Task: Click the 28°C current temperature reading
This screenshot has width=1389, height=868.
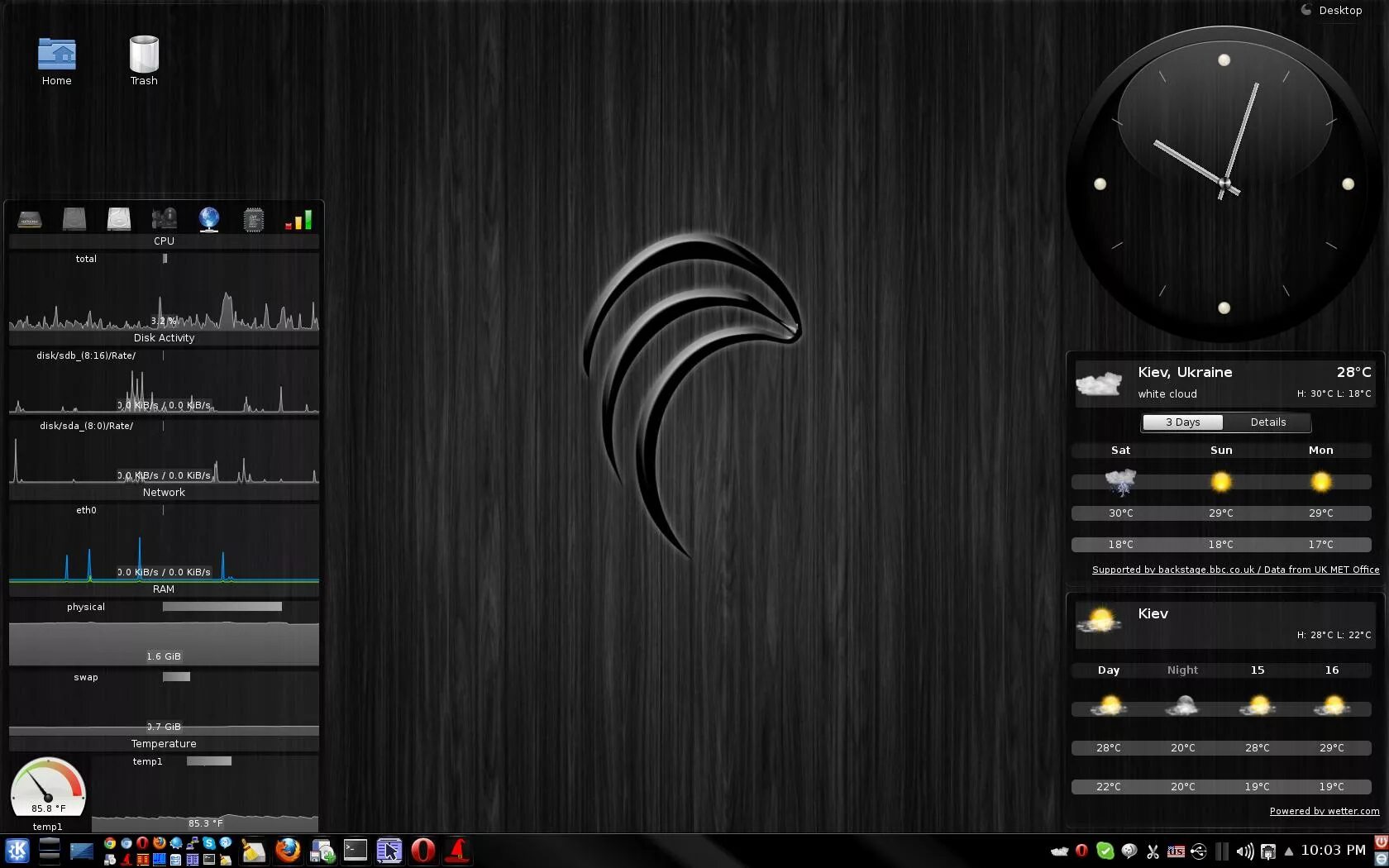Action: coord(1353,373)
